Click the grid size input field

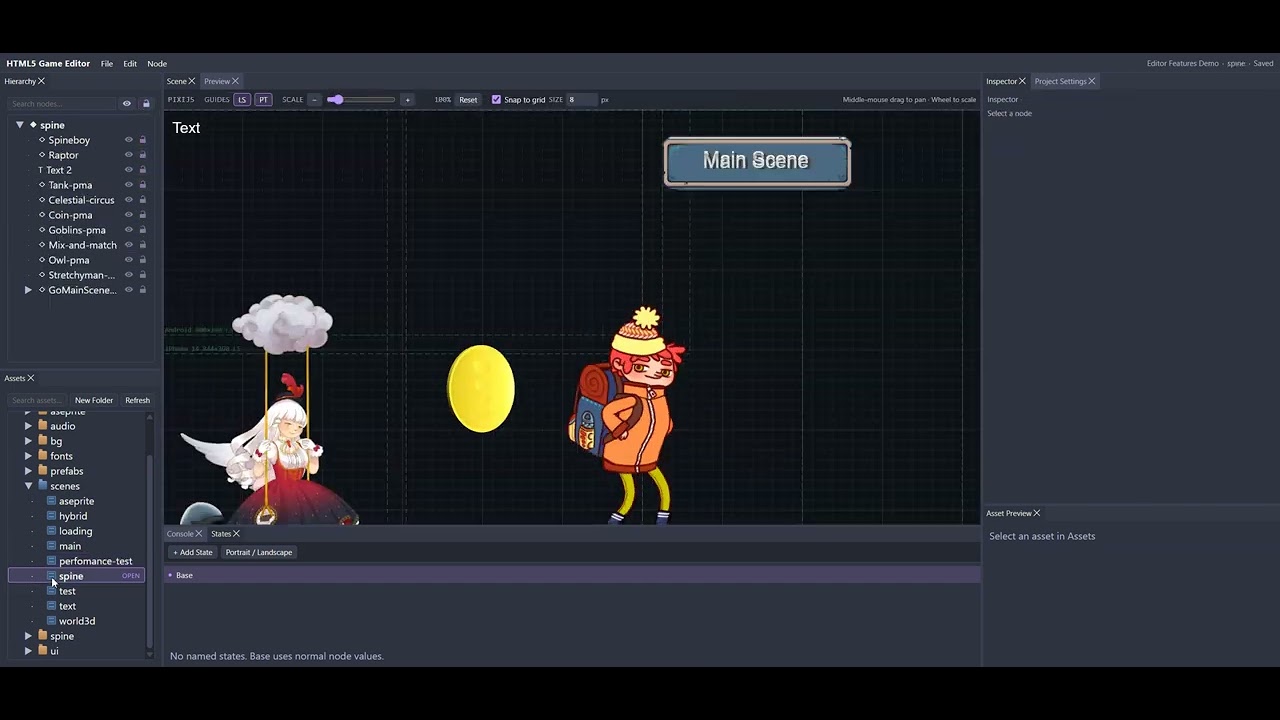click(581, 100)
